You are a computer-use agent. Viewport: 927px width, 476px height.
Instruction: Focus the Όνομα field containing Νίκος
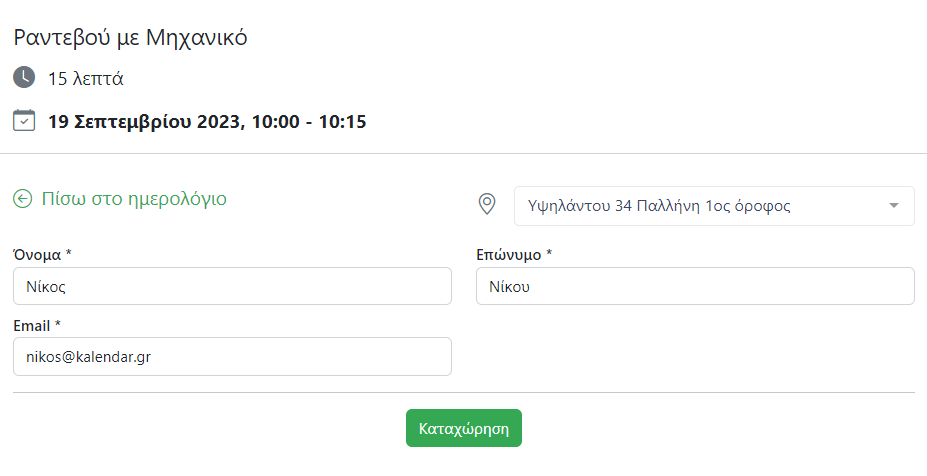[232, 286]
